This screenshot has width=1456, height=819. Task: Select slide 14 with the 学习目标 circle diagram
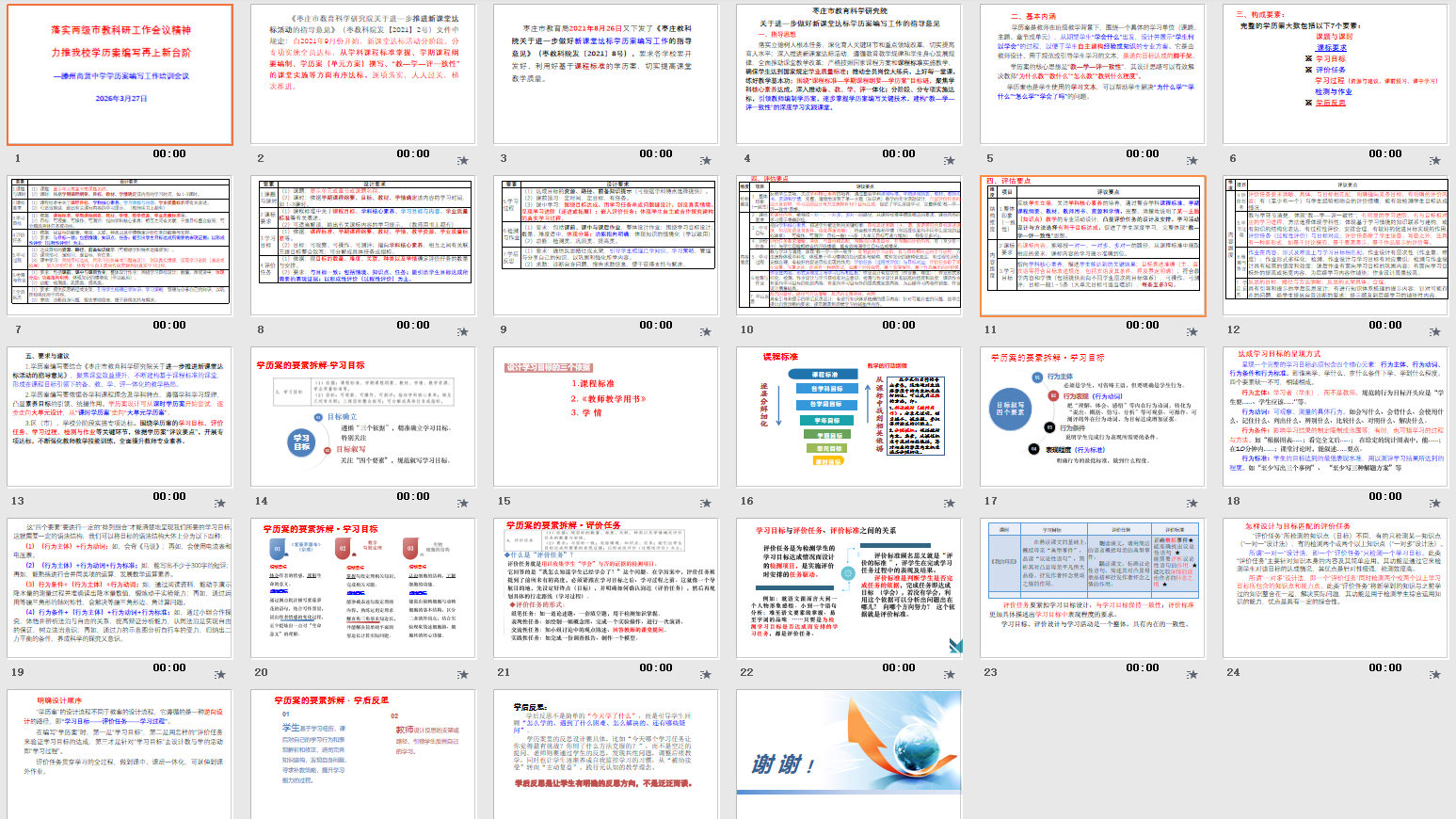click(x=363, y=417)
